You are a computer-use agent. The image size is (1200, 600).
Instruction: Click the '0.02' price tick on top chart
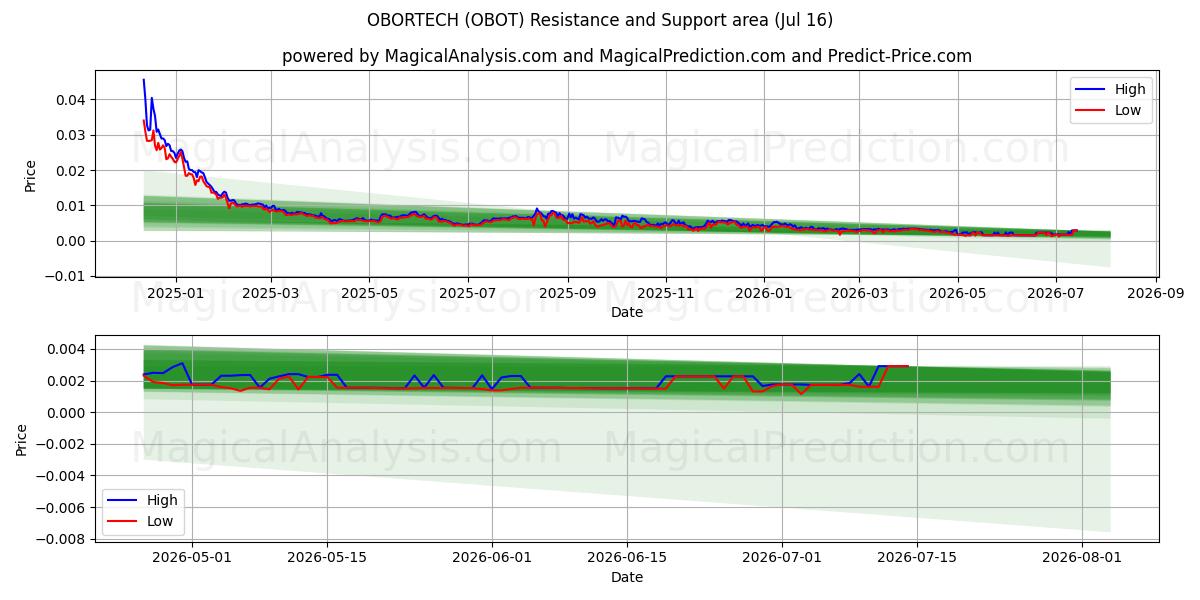(72, 170)
